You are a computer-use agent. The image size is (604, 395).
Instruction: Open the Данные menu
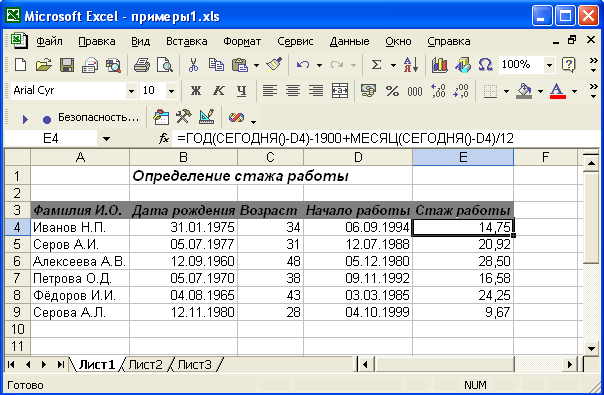pyautogui.click(x=349, y=41)
